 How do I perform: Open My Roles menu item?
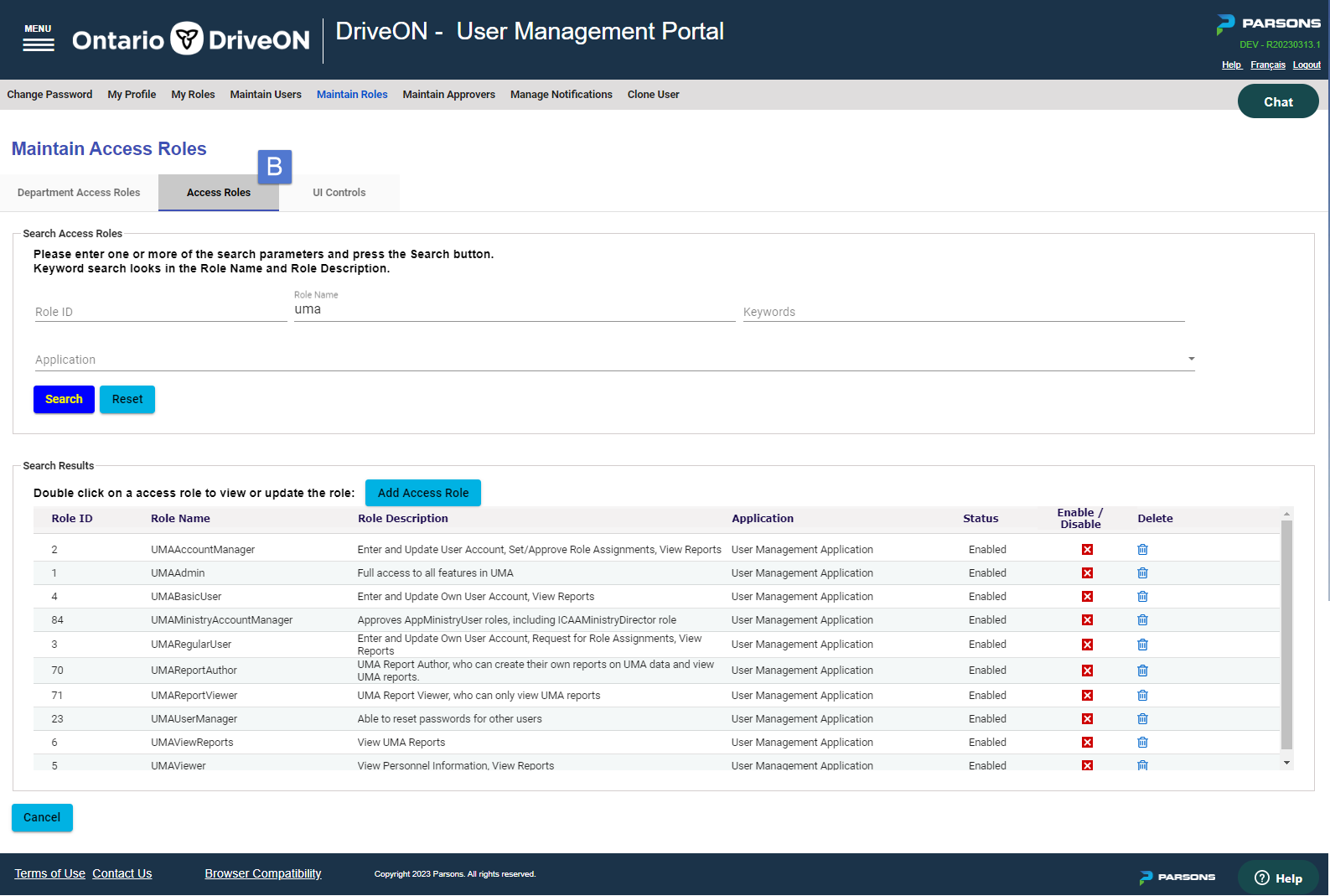(x=193, y=95)
